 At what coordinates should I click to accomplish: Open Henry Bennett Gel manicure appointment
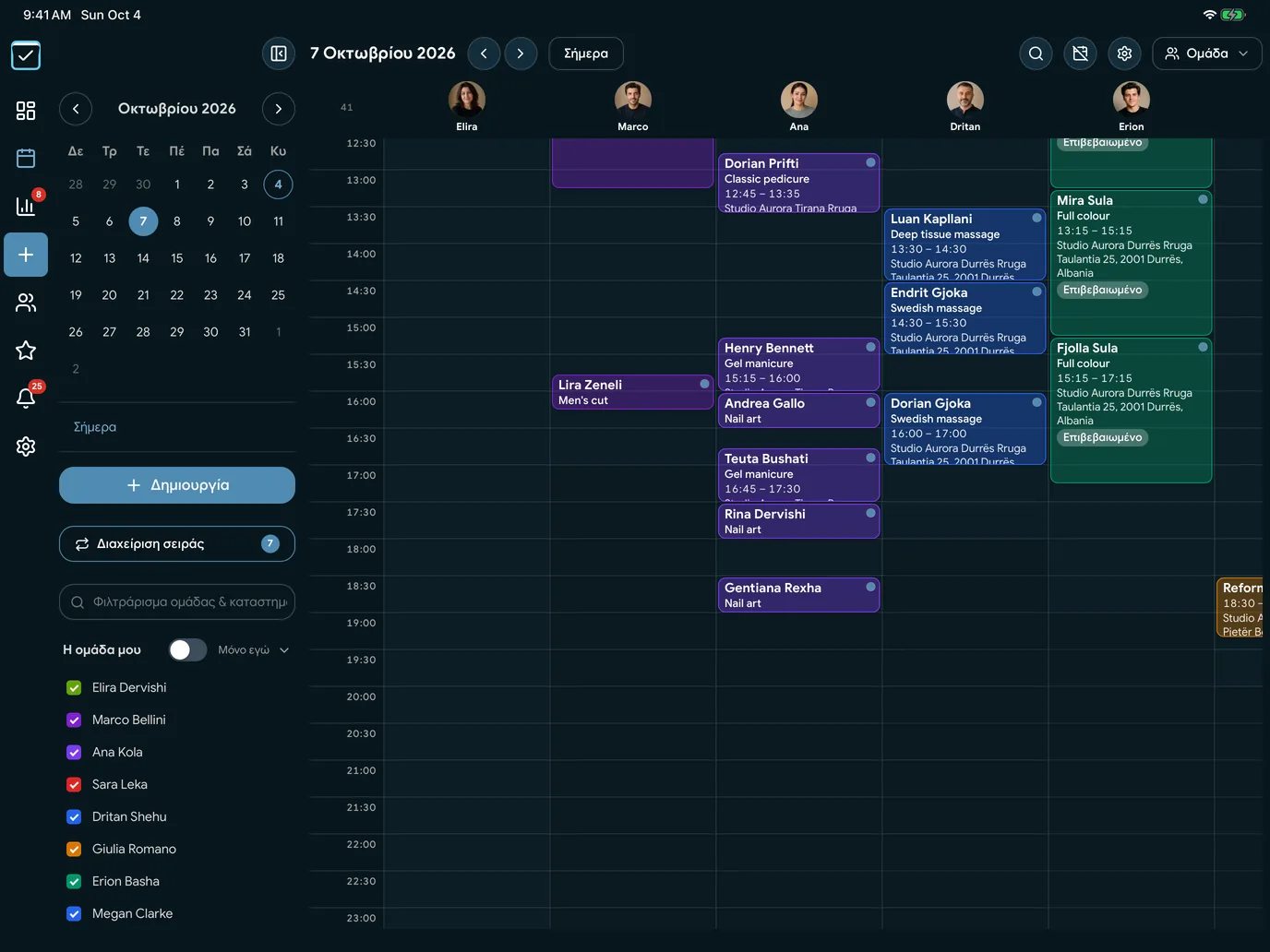pos(798,364)
